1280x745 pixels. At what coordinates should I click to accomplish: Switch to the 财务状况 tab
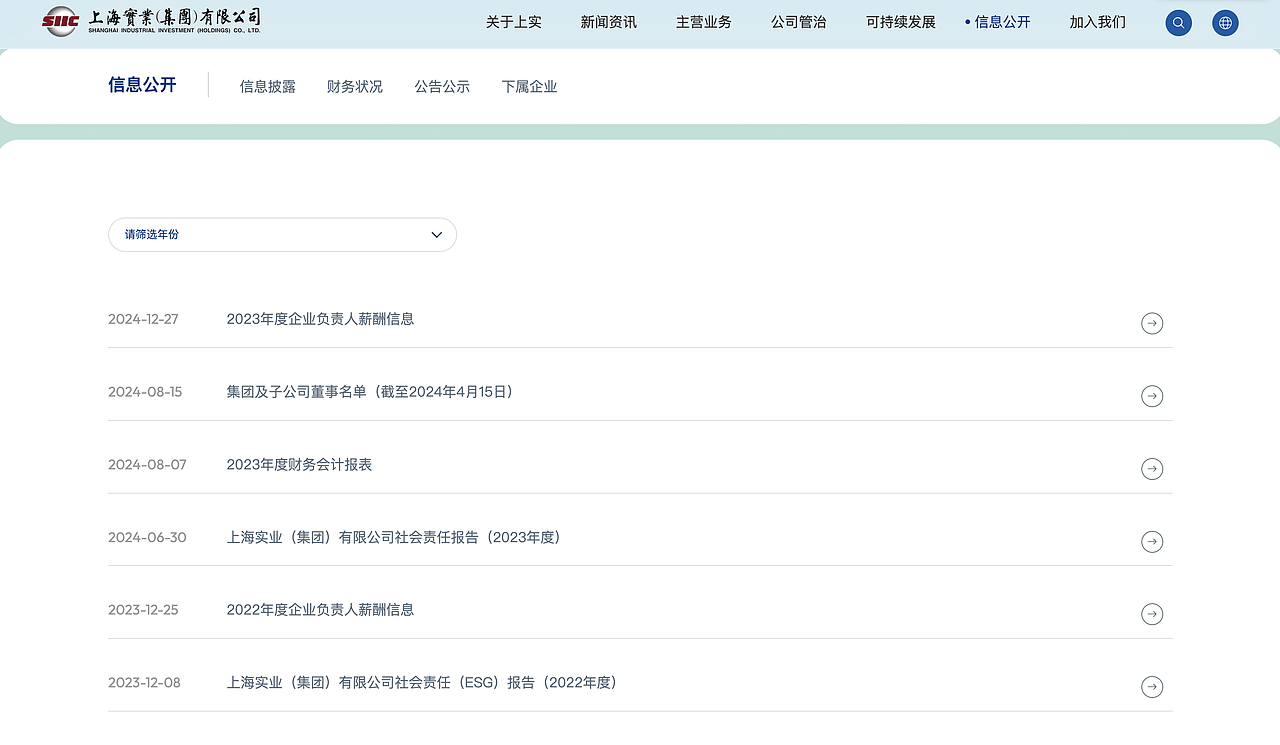point(354,86)
